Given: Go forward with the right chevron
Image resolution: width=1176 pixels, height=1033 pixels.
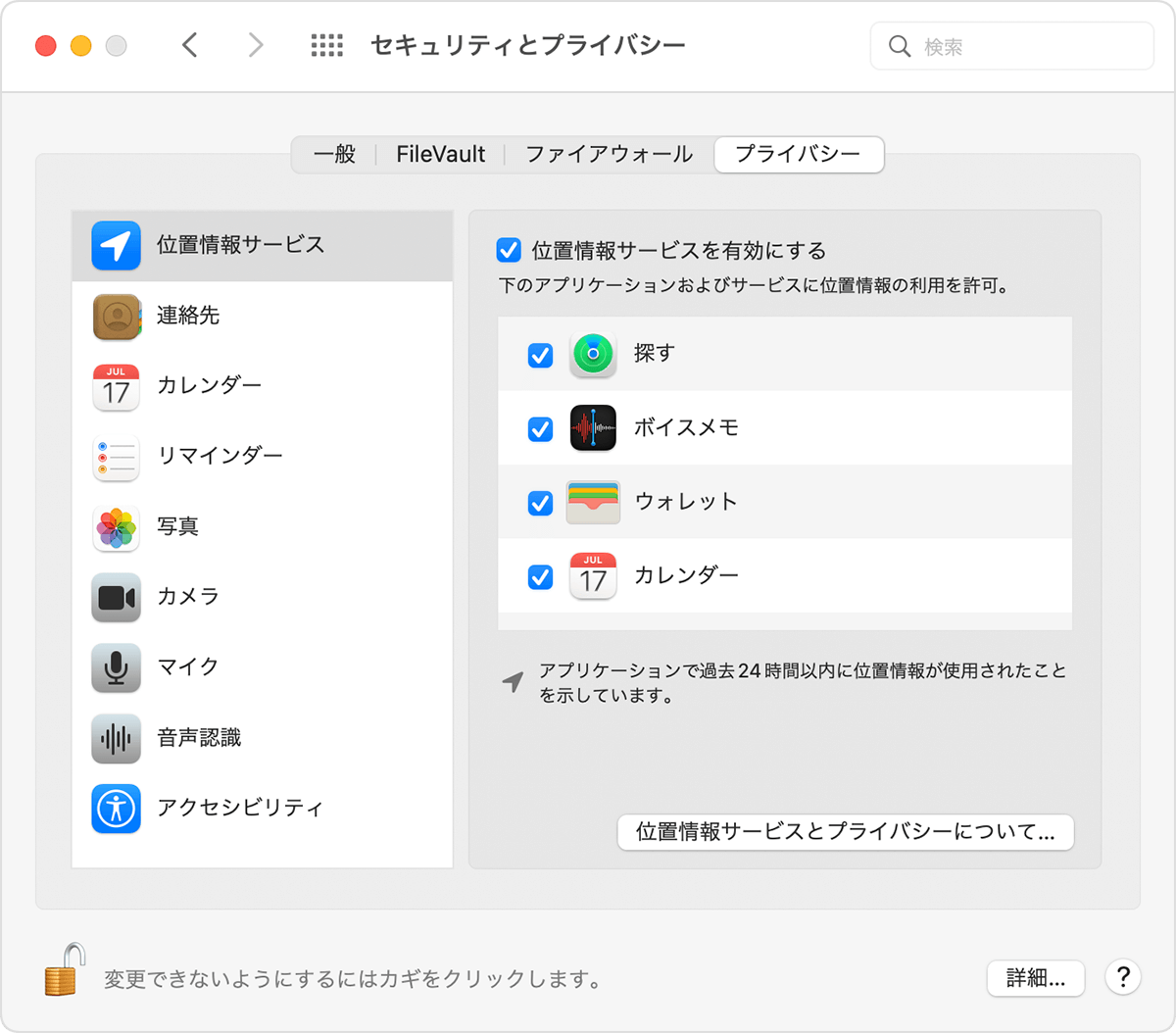Looking at the screenshot, I should [x=256, y=45].
